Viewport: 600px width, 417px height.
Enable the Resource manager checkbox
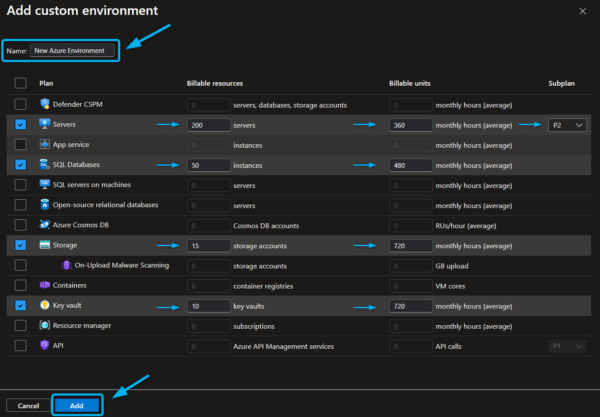coord(21,326)
